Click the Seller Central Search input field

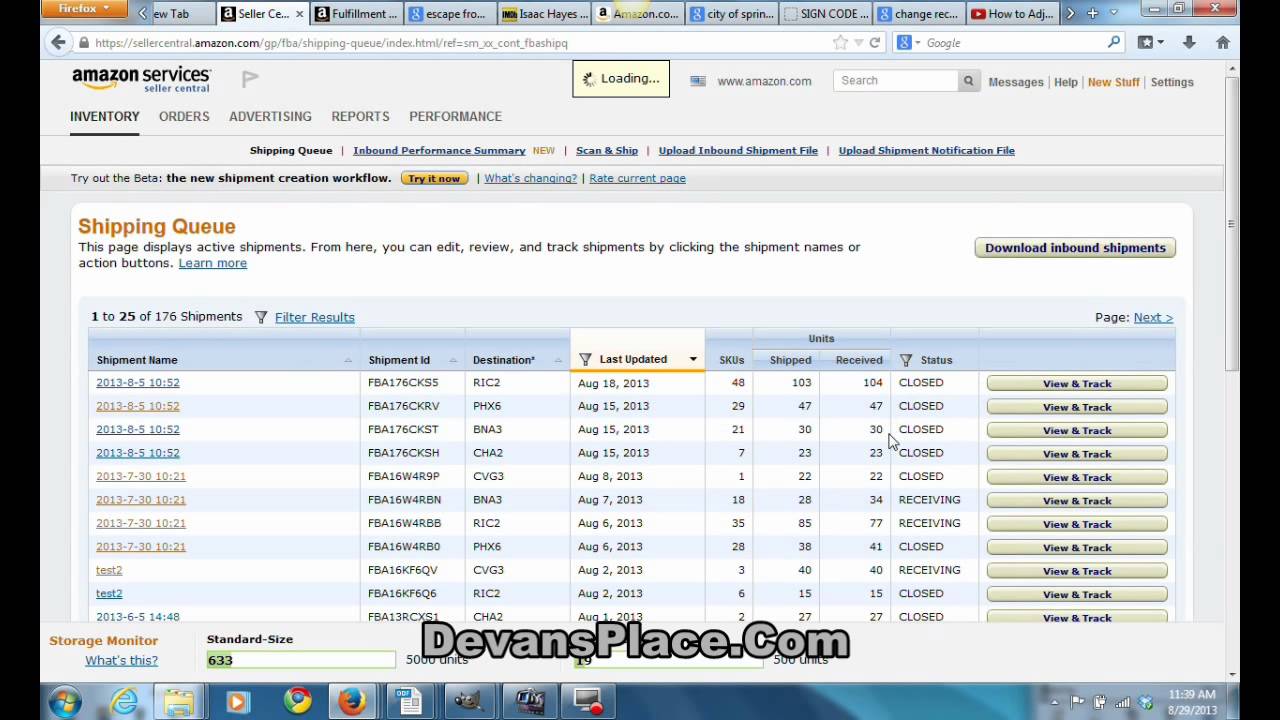(895, 81)
